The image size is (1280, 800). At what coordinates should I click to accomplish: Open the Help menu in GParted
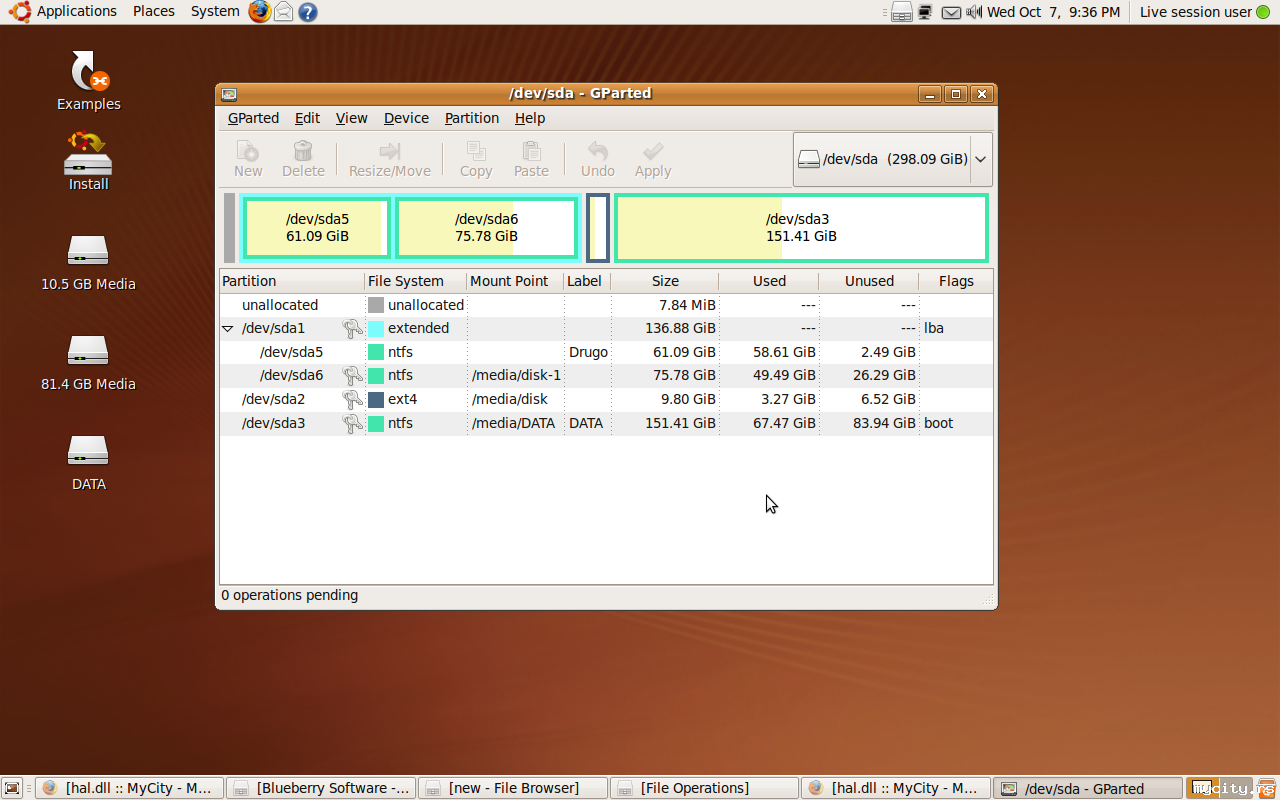[x=530, y=118]
